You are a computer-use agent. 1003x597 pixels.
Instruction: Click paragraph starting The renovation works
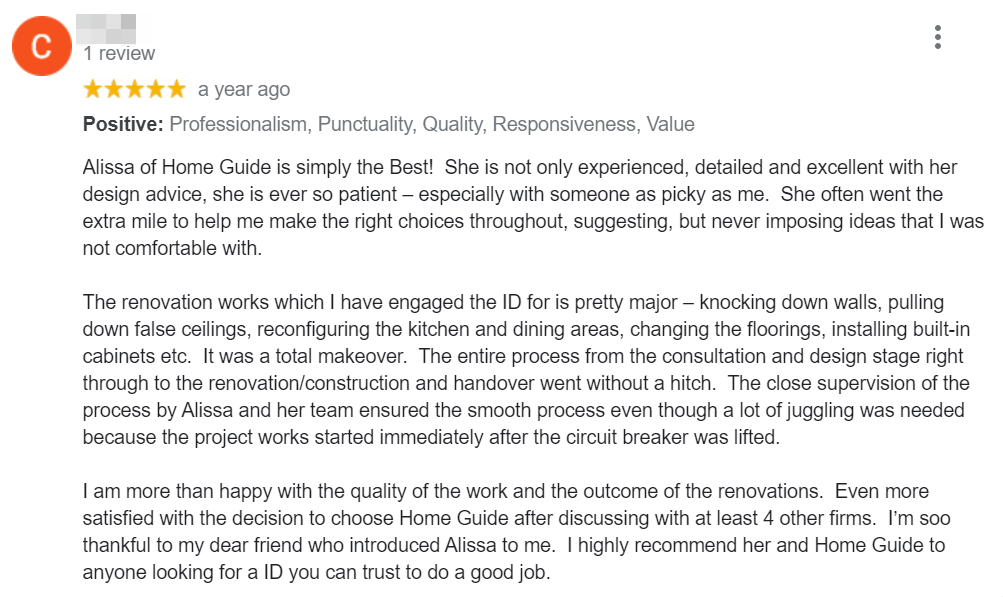point(527,369)
